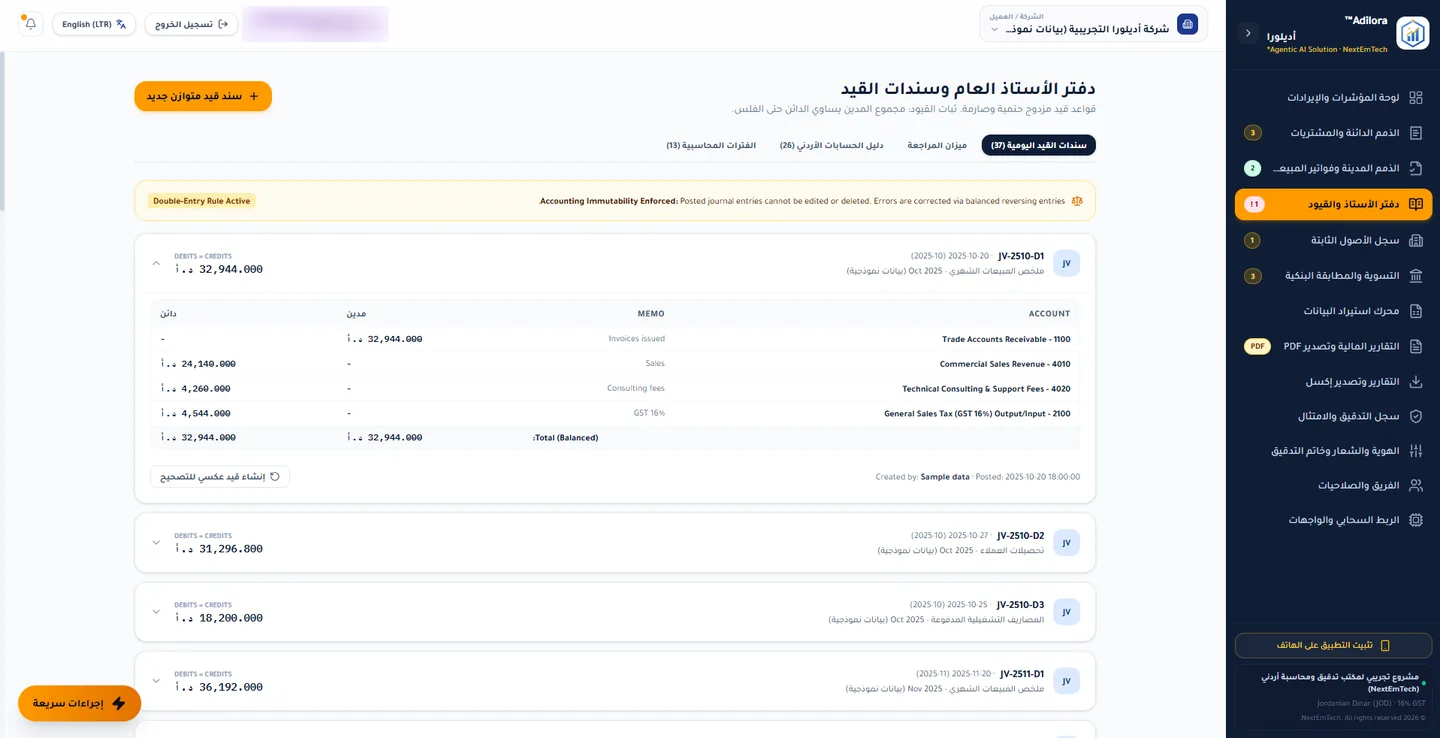Open الذمم المدينة وفواتير المبيعات sidebar icon
1440x738 pixels.
coord(1415,169)
